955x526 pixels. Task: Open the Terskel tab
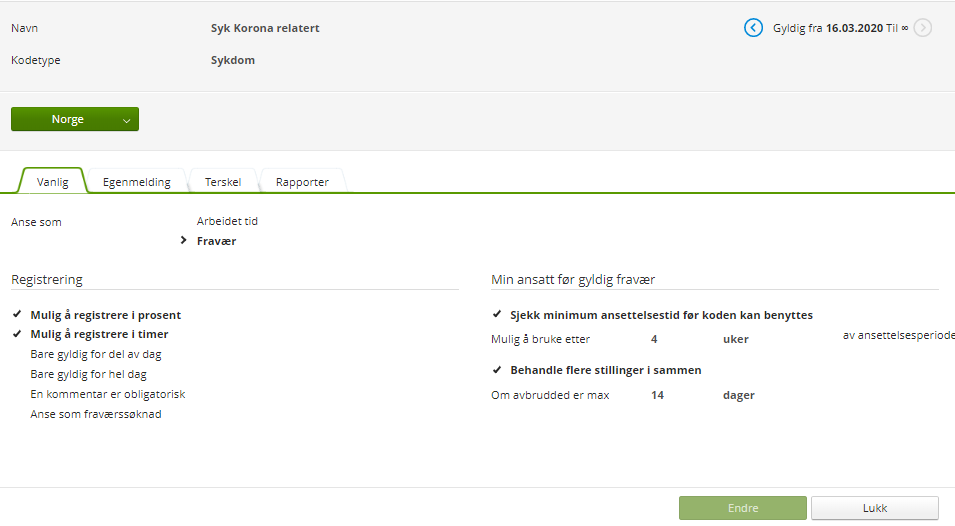click(x=223, y=182)
